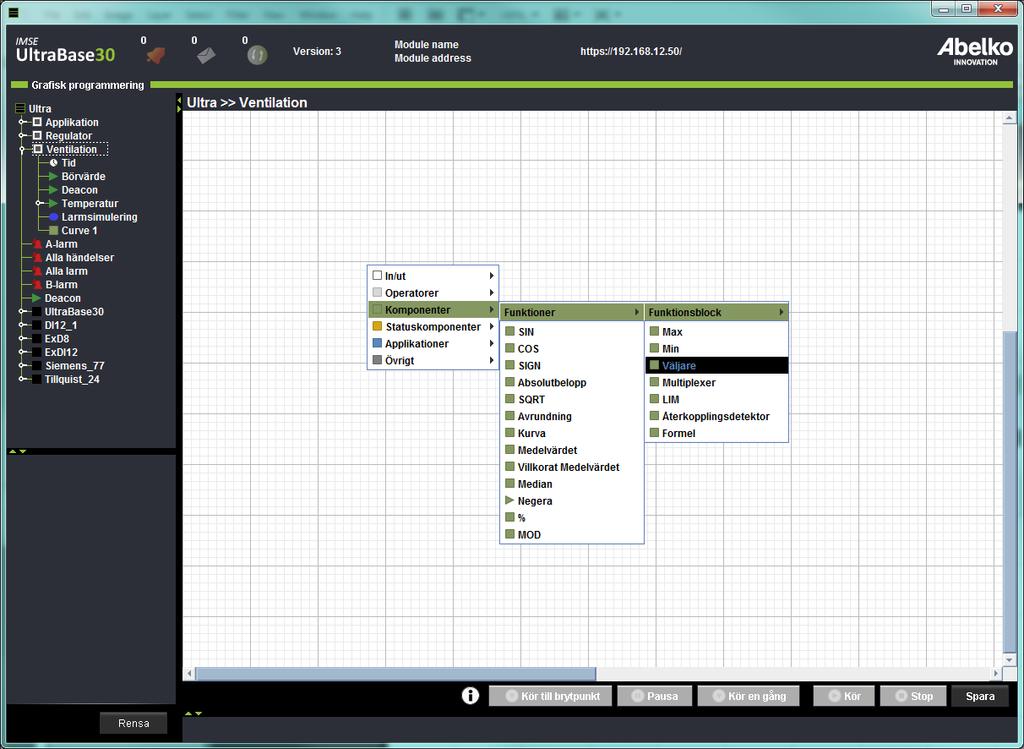This screenshot has width=1024, height=749.
Task: Click Kör en gång button
Action: [x=749, y=696]
